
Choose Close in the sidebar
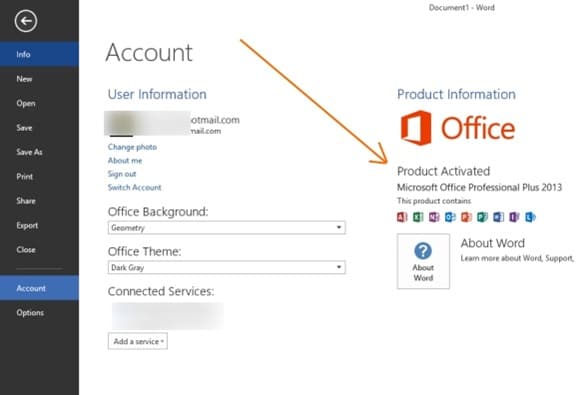click(39, 250)
